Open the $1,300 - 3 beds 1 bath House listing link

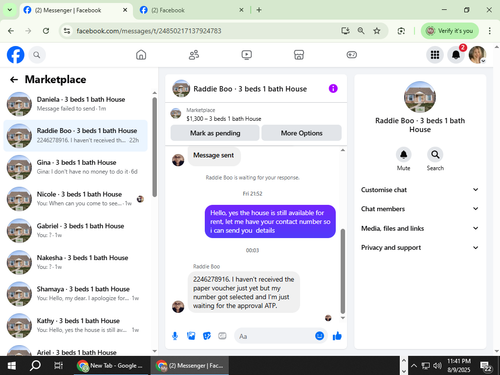pyautogui.click(x=224, y=119)
